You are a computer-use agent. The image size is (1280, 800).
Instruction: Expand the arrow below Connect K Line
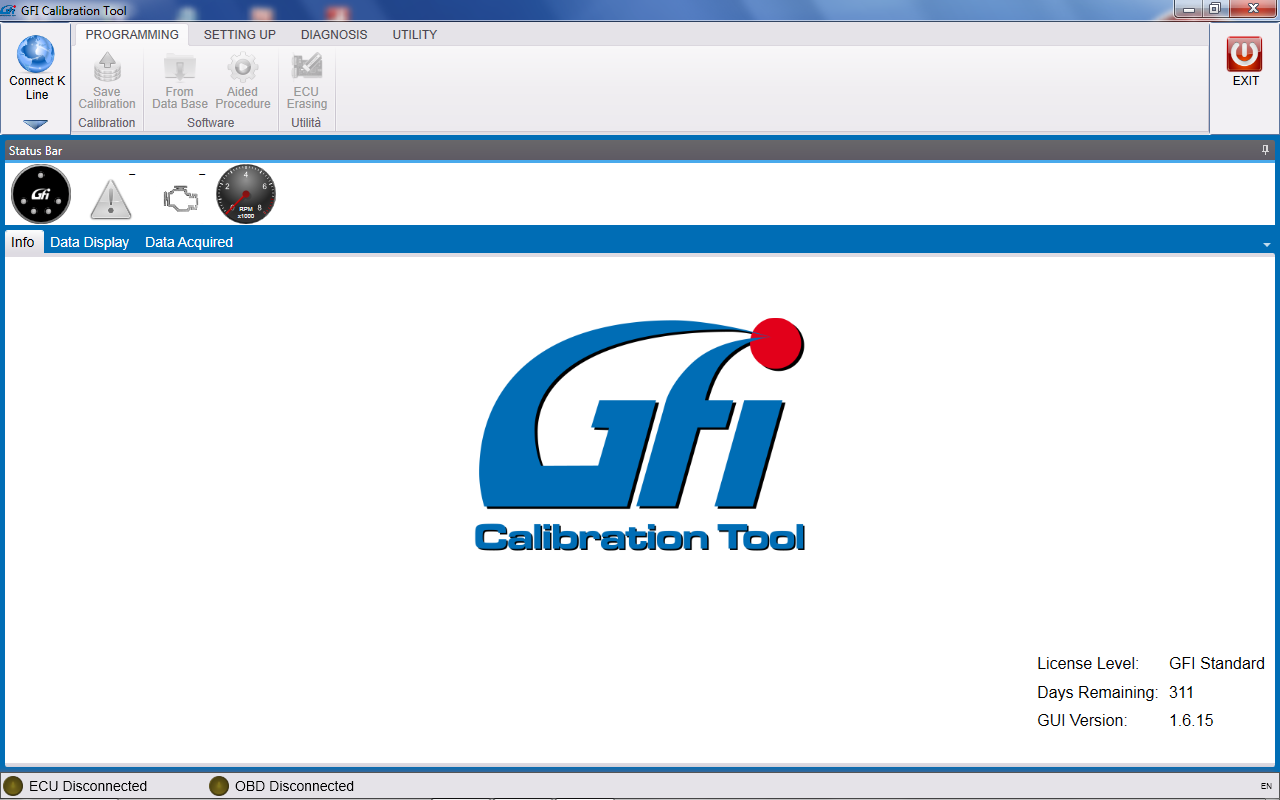coord(36,124)
